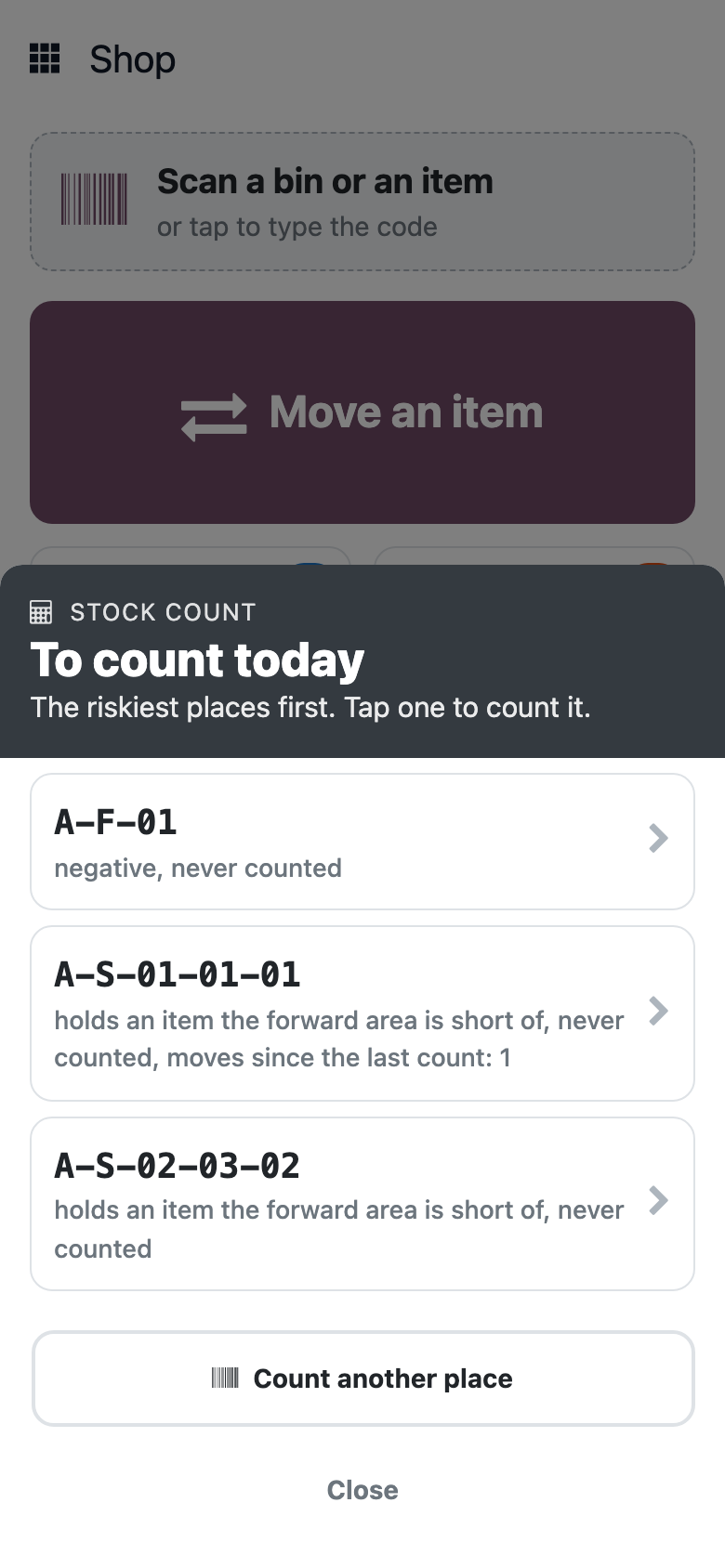The height and width of the screenshot is (1568, 725).
Task: Click the Count another place button
Action: [362, 1379]
